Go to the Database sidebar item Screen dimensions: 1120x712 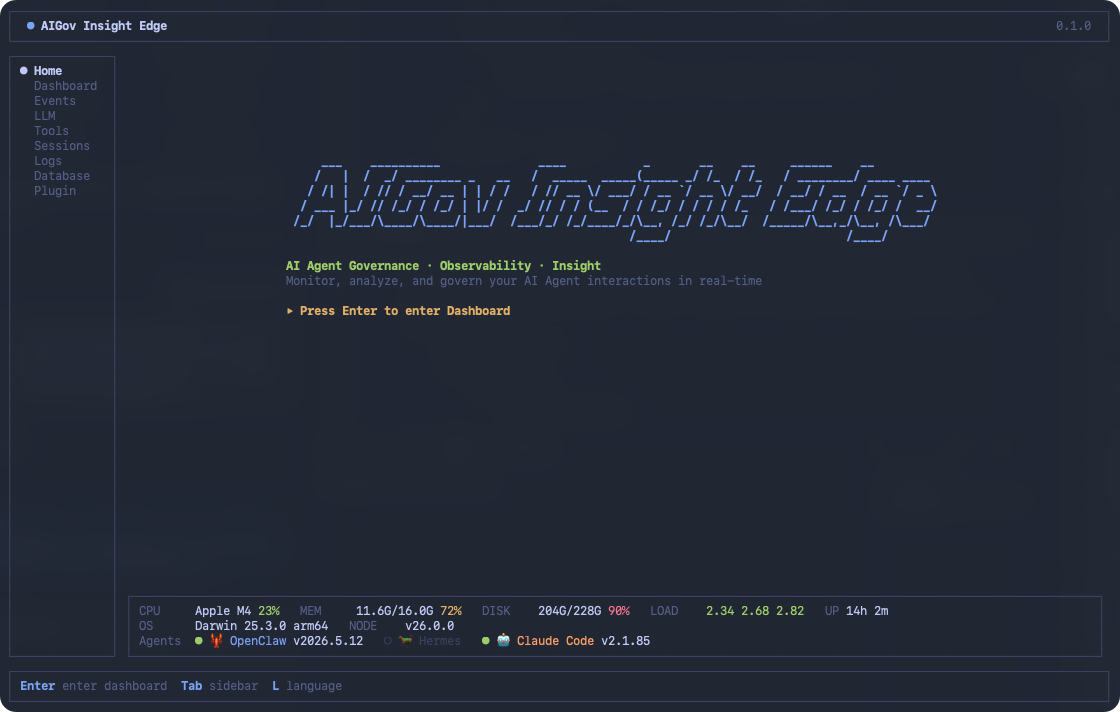tap(61, 176)
